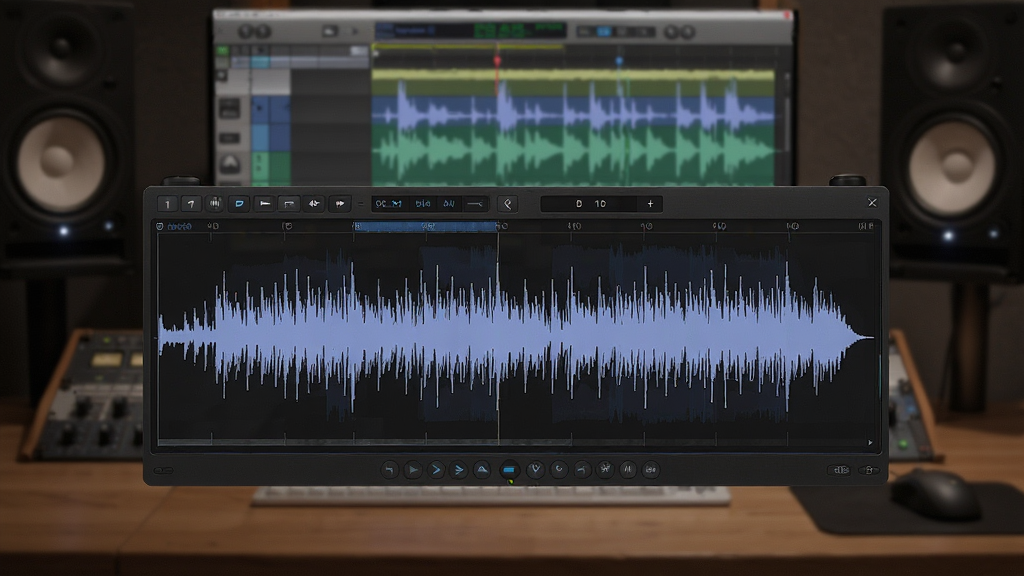This screenshot has width=1024, height=576.
Task: Click the lock icon at bottom right
Action: point(869,470)
